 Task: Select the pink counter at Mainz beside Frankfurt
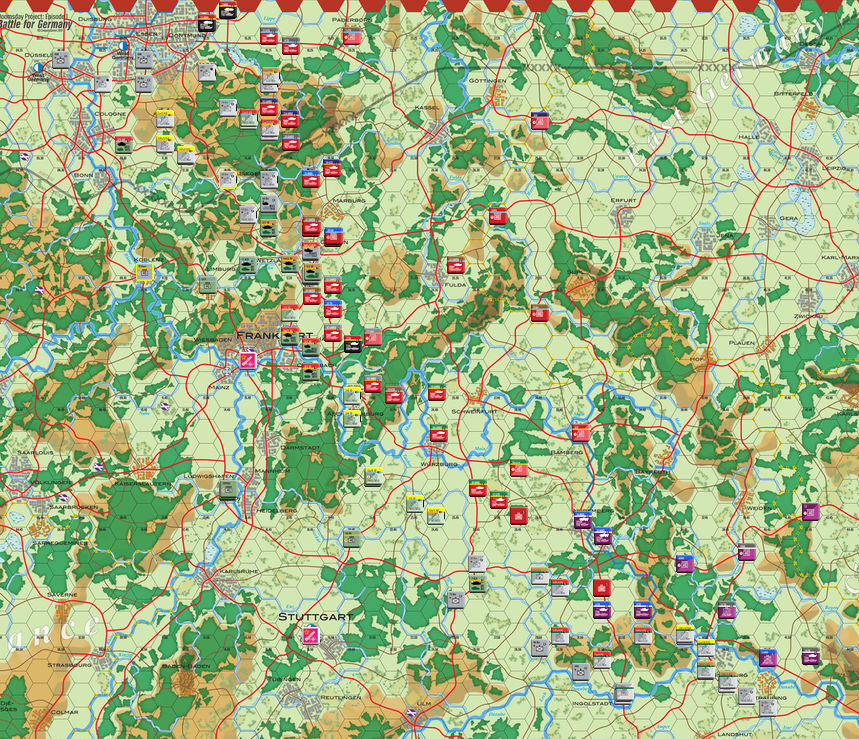(x=248, y=360)
